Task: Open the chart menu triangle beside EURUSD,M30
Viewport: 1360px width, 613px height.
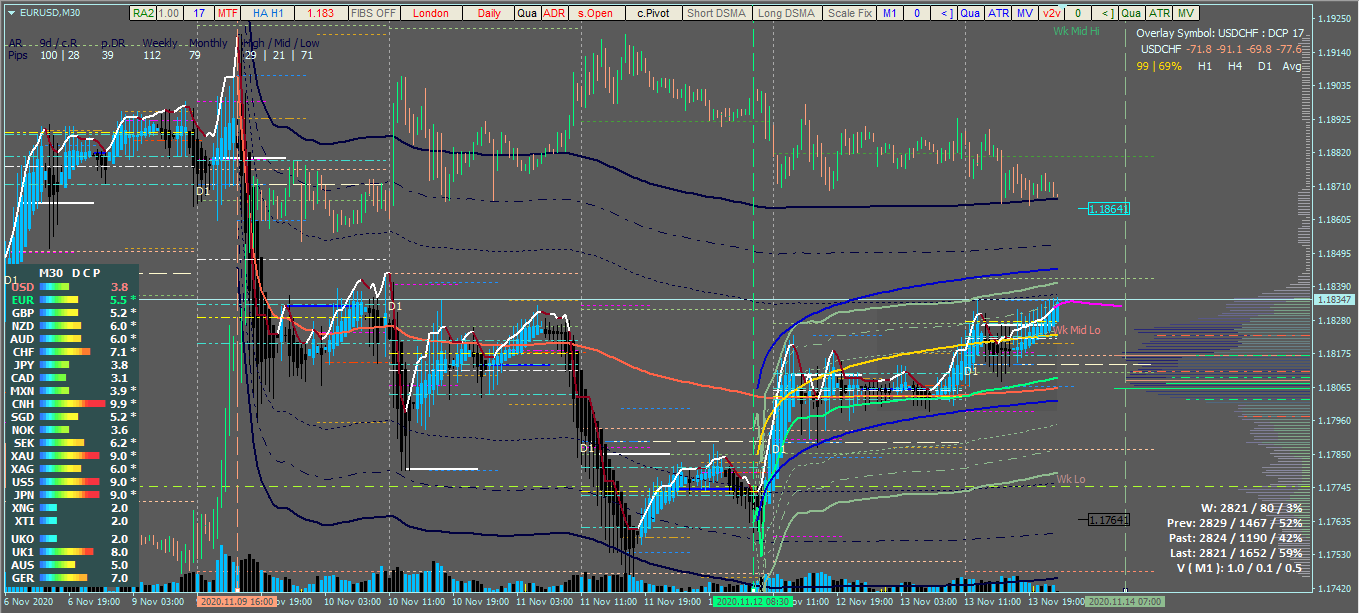Action: 10,13
